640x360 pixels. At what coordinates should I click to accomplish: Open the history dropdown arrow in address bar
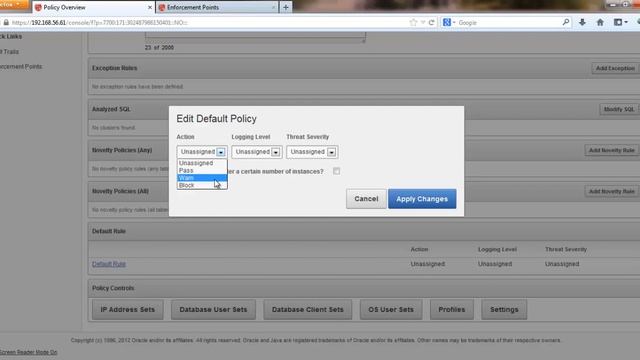[x=423, y=23]
